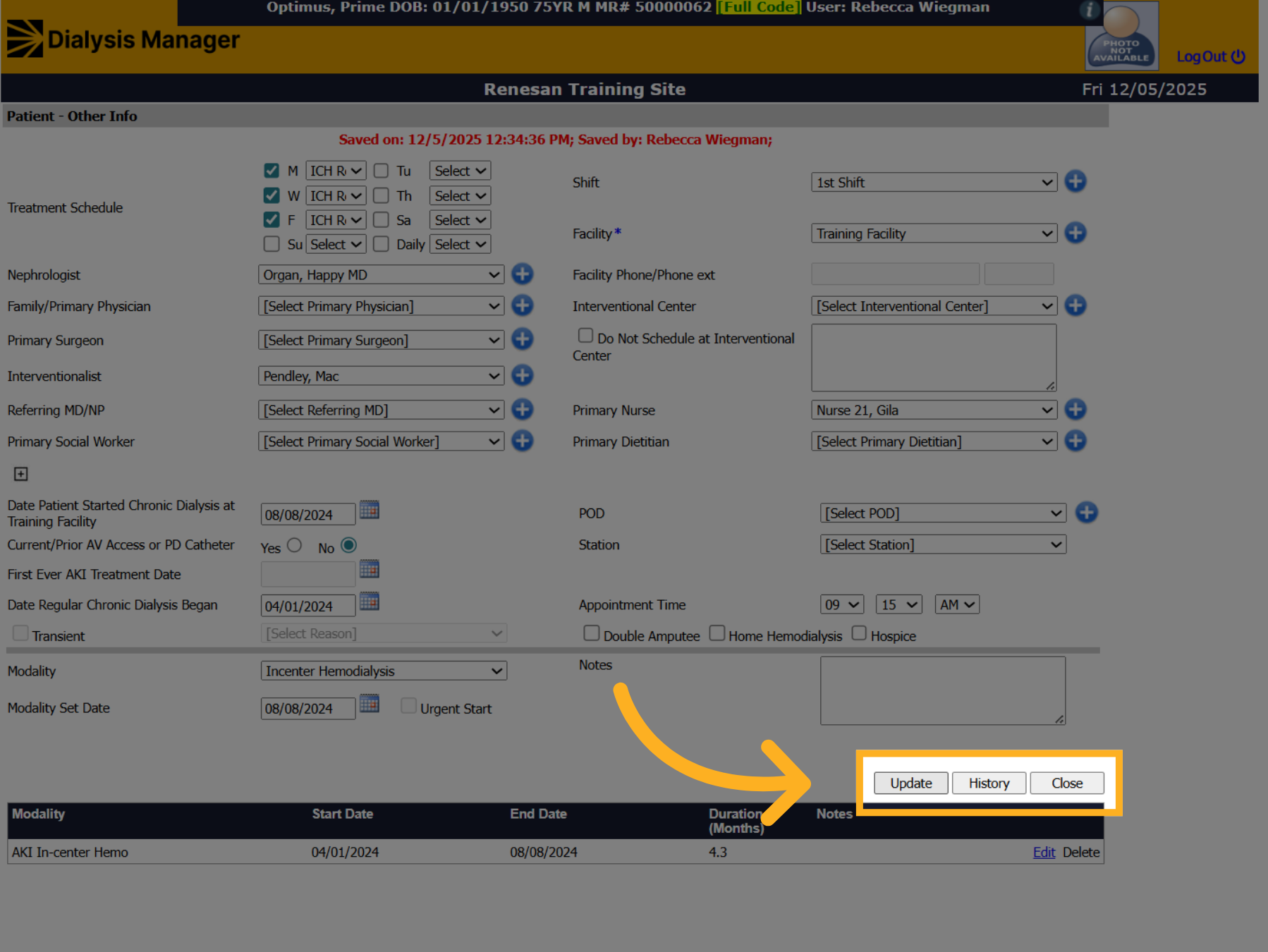Open the Primary Nurse dropdown
Screen dimensions: 1268x952
934,410
